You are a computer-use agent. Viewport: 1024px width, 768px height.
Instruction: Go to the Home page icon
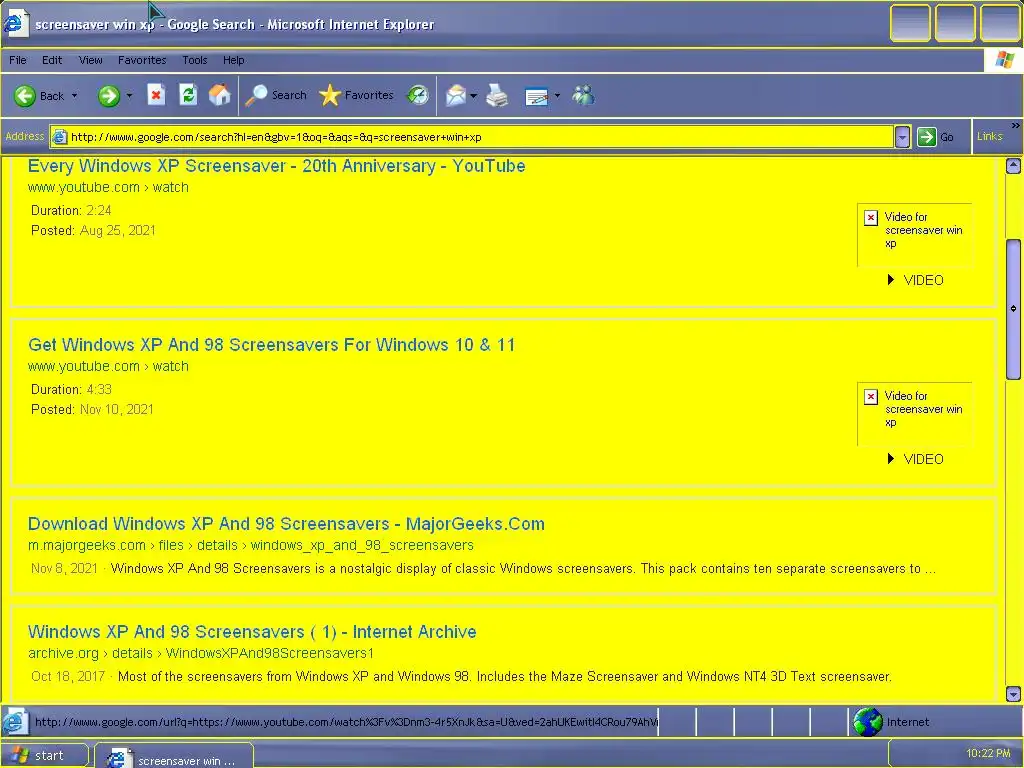click(x=220, y=95)
